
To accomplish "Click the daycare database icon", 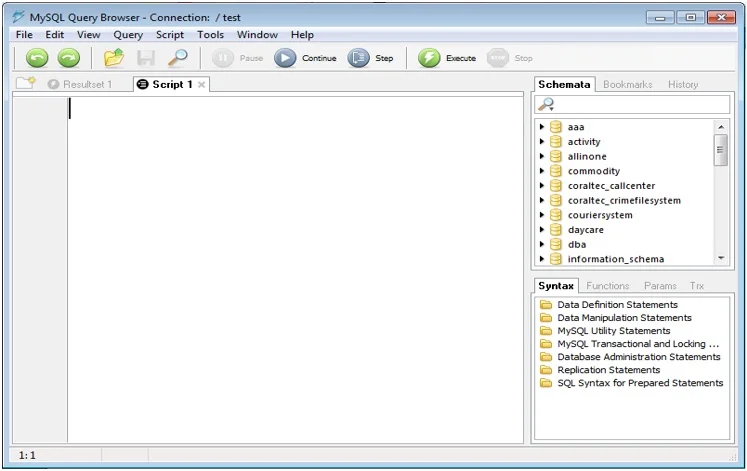I will (x=555, y=230).
